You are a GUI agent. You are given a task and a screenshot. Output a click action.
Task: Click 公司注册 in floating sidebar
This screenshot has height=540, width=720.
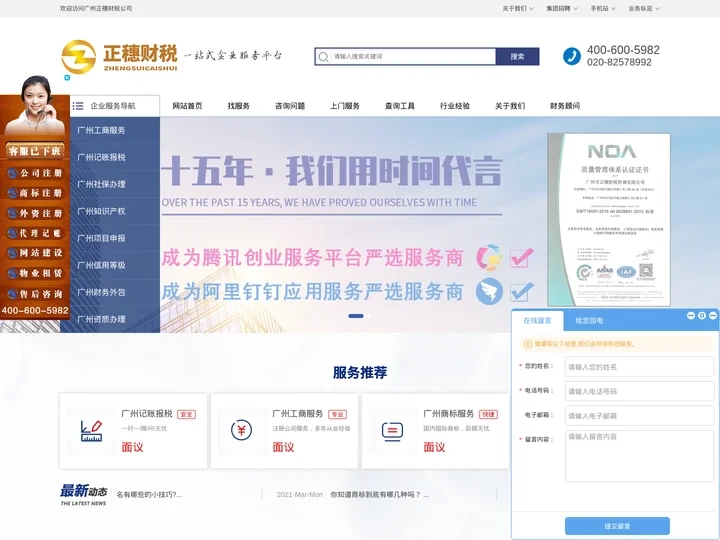pyautogui.click(x=35, y=173)
